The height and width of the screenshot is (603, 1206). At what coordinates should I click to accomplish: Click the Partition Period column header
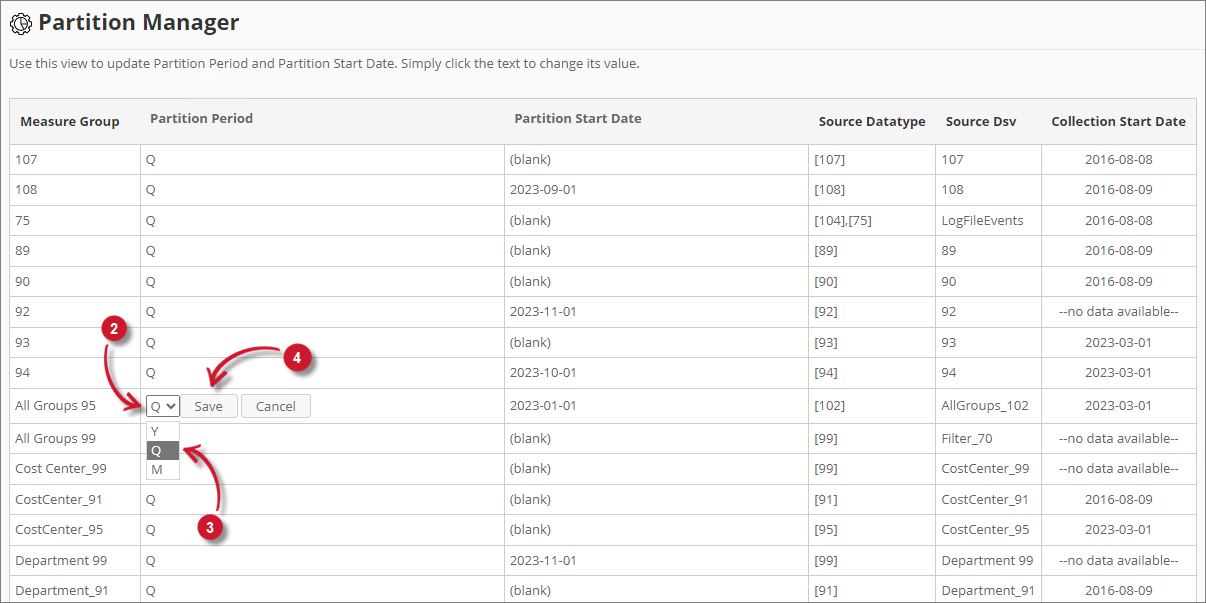pos(201,117)
